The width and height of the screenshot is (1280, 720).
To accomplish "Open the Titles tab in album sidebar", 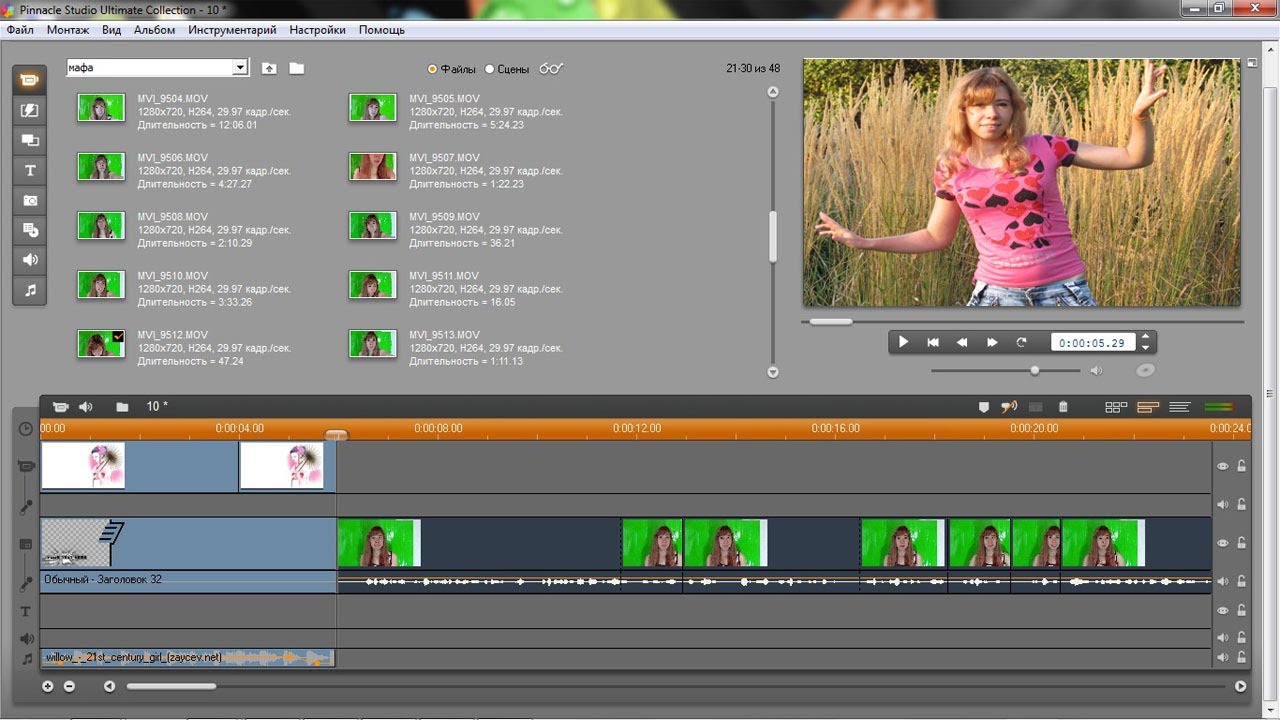I will click(30, 170).
